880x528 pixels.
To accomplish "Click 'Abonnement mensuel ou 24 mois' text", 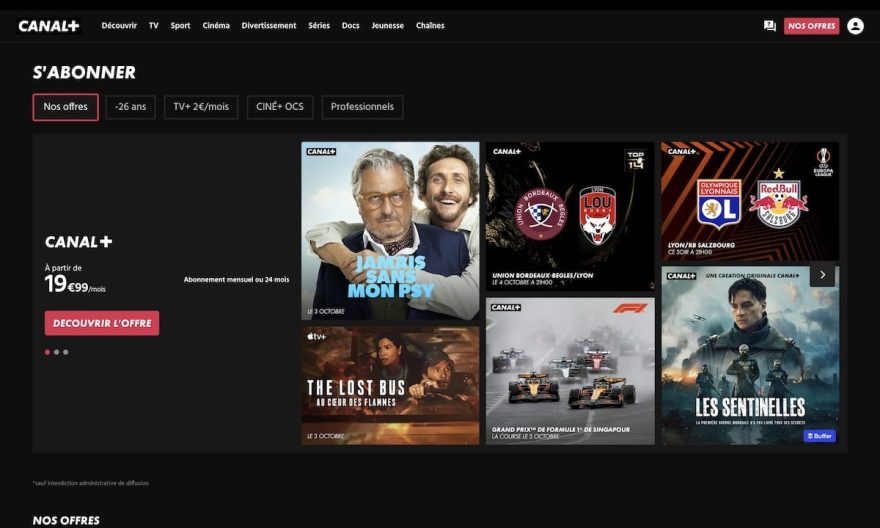I will (x=236, y=279).
